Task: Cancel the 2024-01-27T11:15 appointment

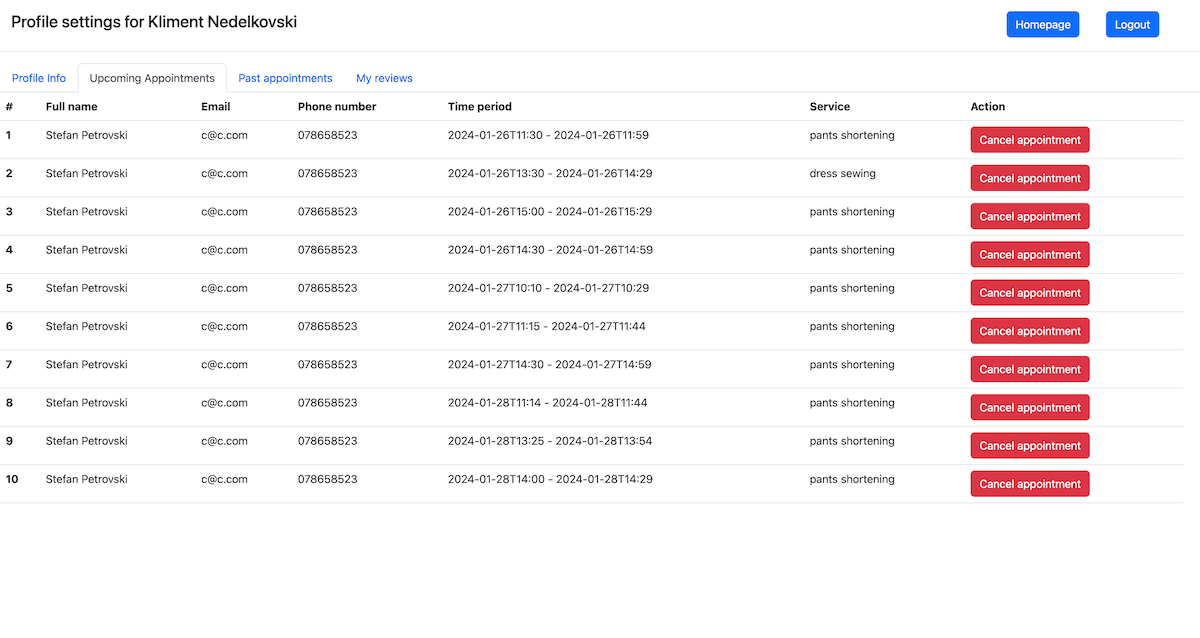Action: pyautogui.click(x=1029, y=331)
